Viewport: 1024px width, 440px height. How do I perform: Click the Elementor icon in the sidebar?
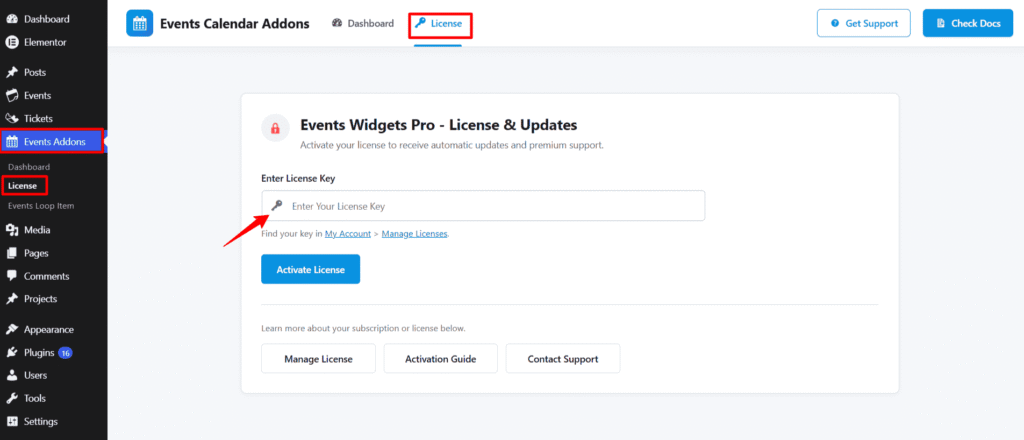(12, 42)
